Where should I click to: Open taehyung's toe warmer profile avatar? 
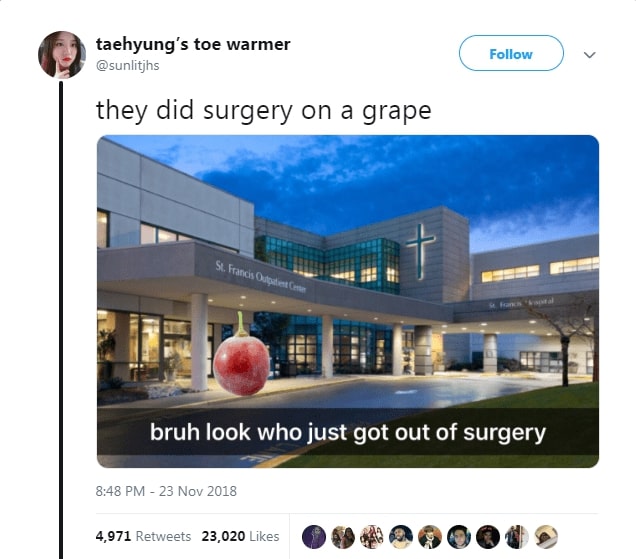pos(62,55)
